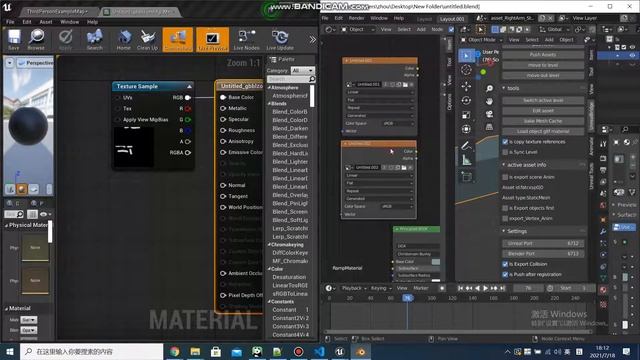Click the Home icon in Unreal toolbar
Viewport: 640px width, 360px height.
tap(124, 40)
